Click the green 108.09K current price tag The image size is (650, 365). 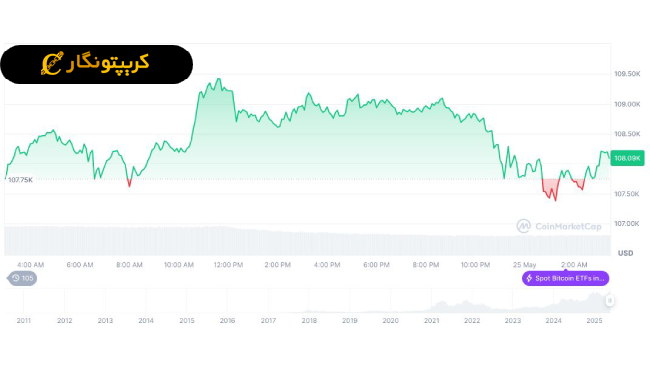point(627,158)
